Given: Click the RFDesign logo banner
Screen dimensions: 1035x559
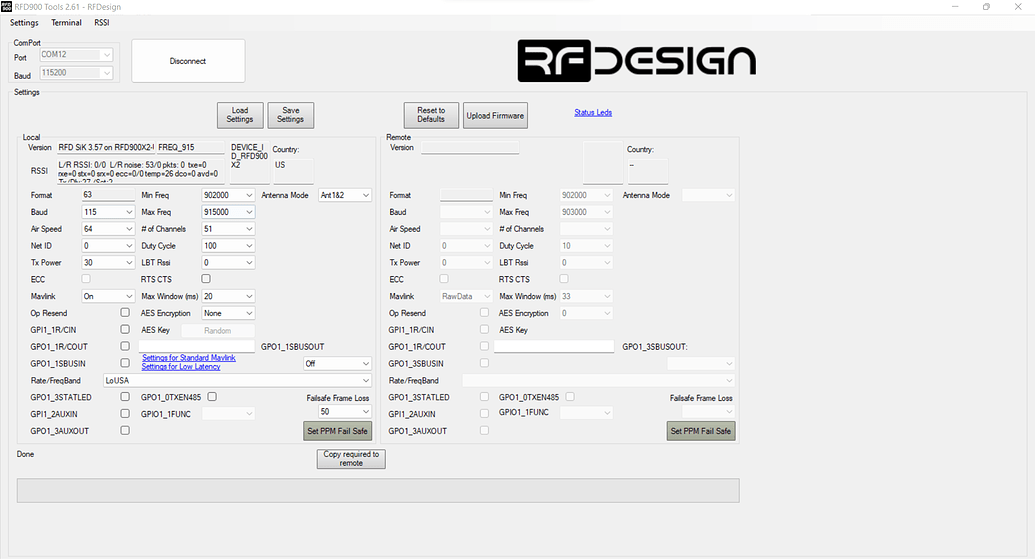Looking at the screenshot, I should click(636, 61).
